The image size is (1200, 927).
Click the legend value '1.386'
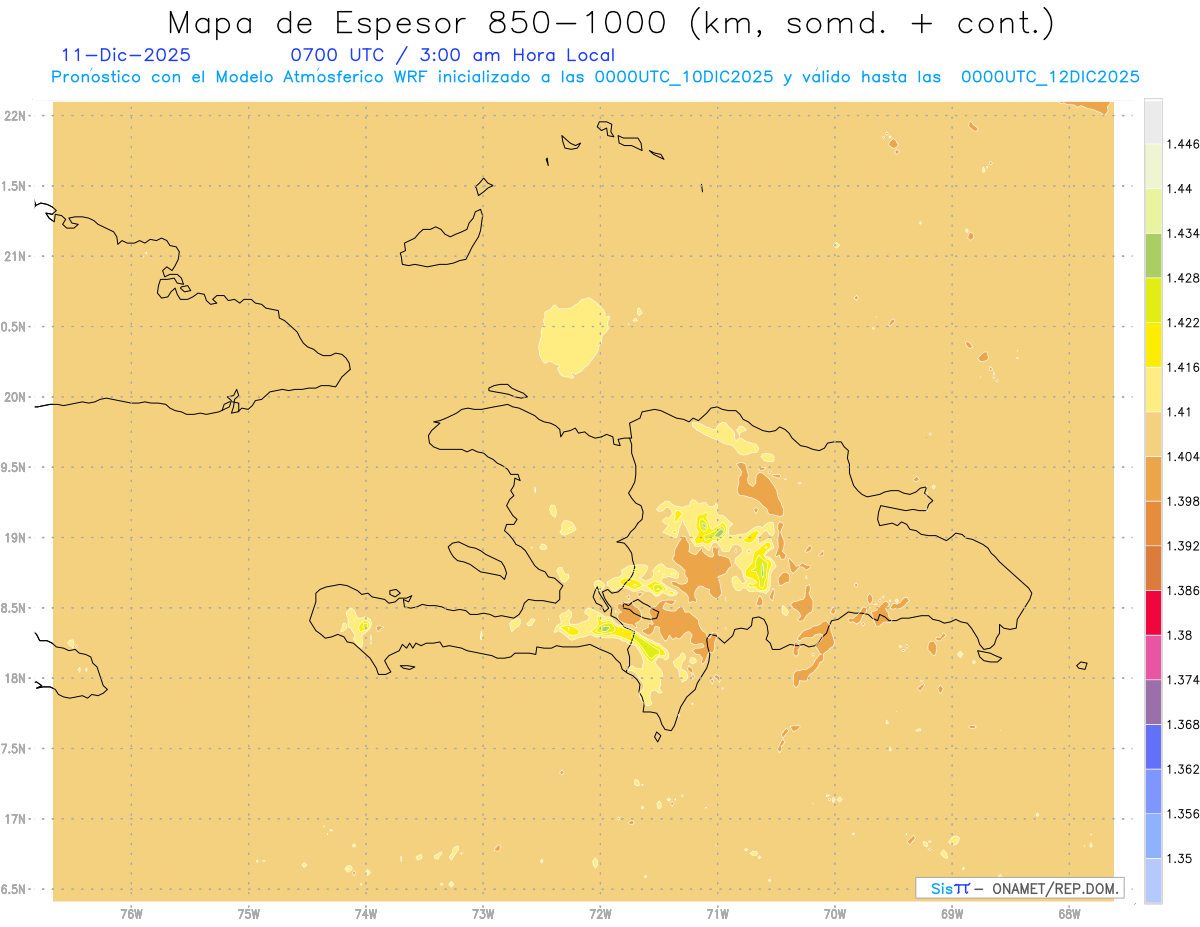coord(1182,591)
